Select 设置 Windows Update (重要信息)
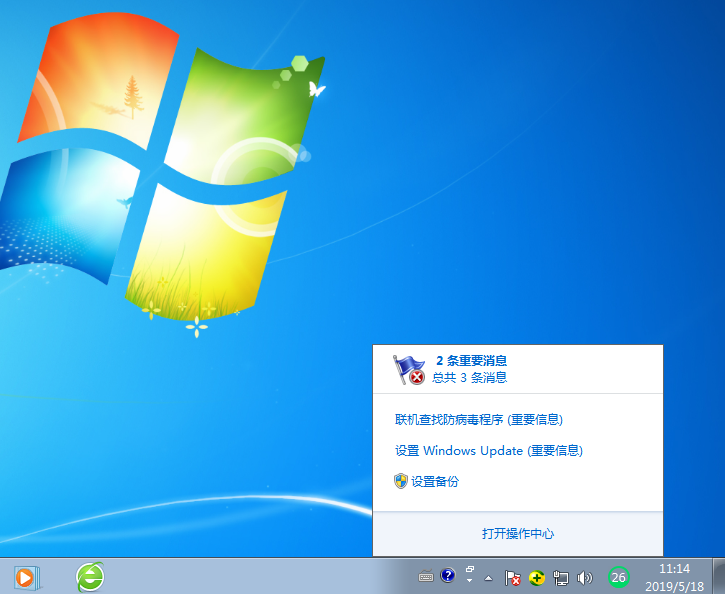The height and width of the screenshot is (594, 725). pyautogui.click(x=488, y=451)
